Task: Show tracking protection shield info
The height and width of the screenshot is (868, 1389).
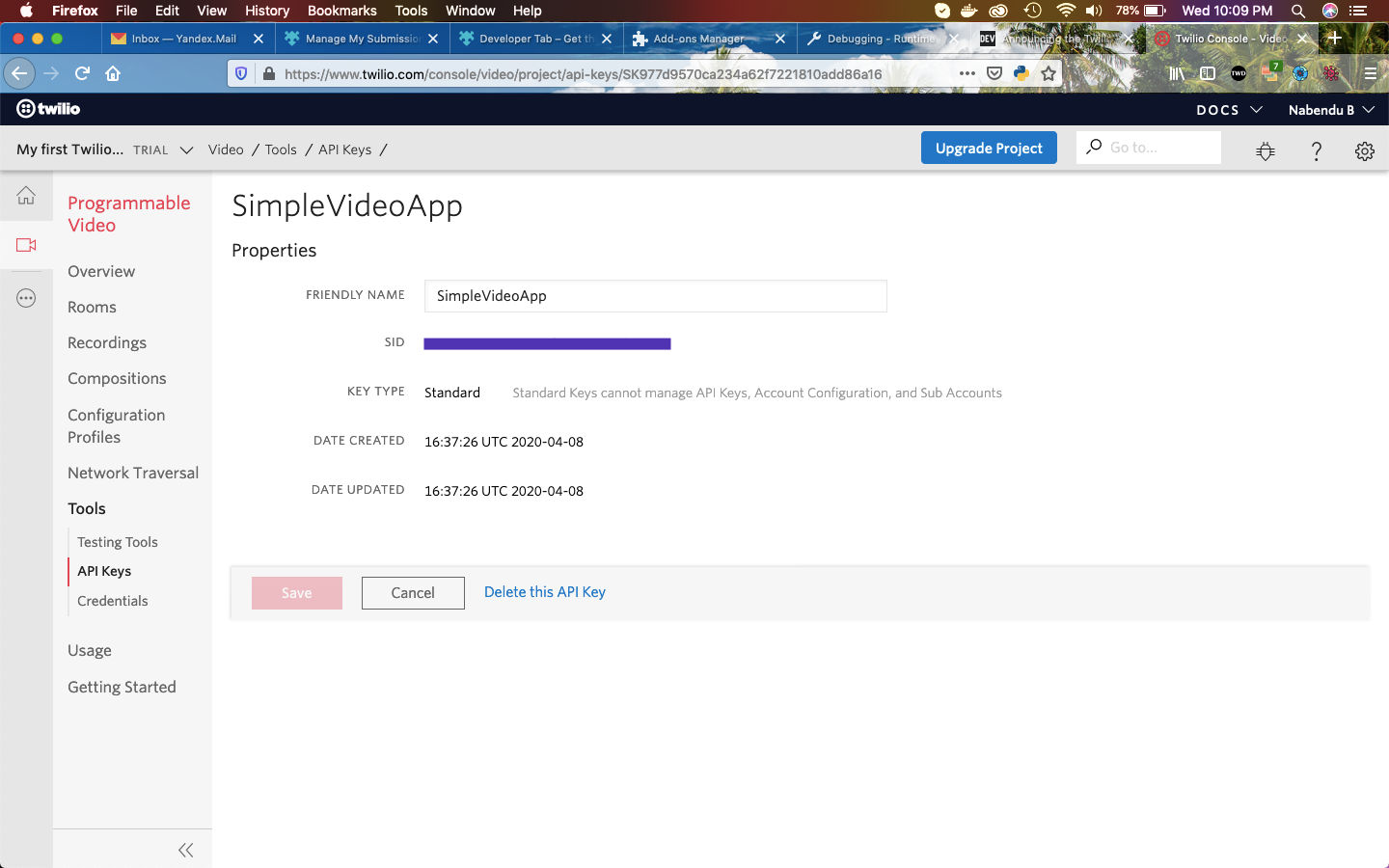Action: click(241, 73)
